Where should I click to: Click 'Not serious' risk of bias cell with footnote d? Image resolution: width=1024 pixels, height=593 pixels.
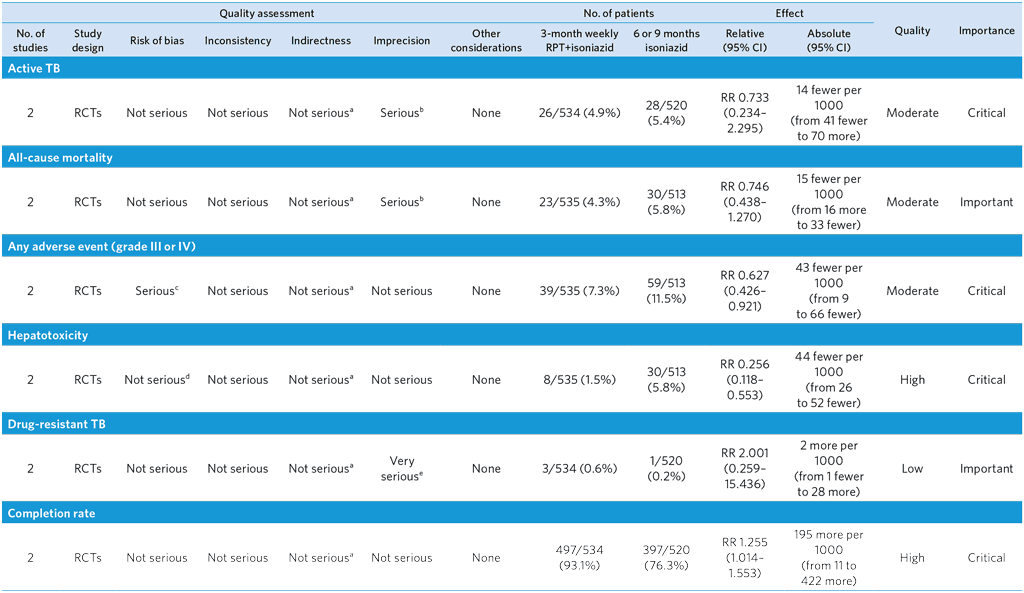pos(157,380)
